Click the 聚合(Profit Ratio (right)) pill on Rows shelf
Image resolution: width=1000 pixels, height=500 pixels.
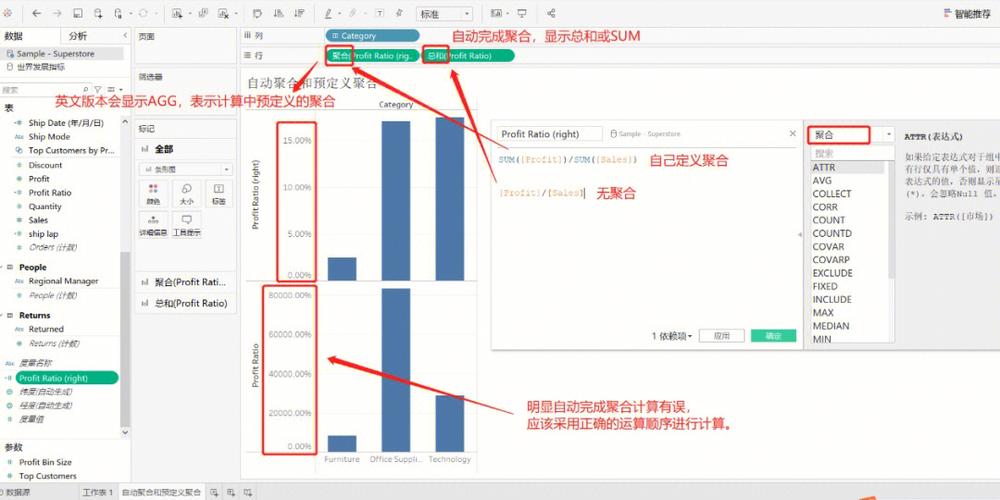[372, 55]
